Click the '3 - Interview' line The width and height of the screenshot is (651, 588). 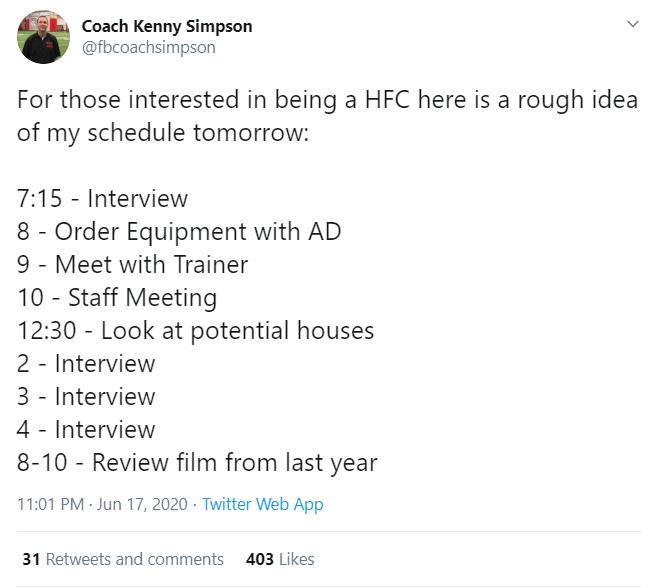[86, 397]
